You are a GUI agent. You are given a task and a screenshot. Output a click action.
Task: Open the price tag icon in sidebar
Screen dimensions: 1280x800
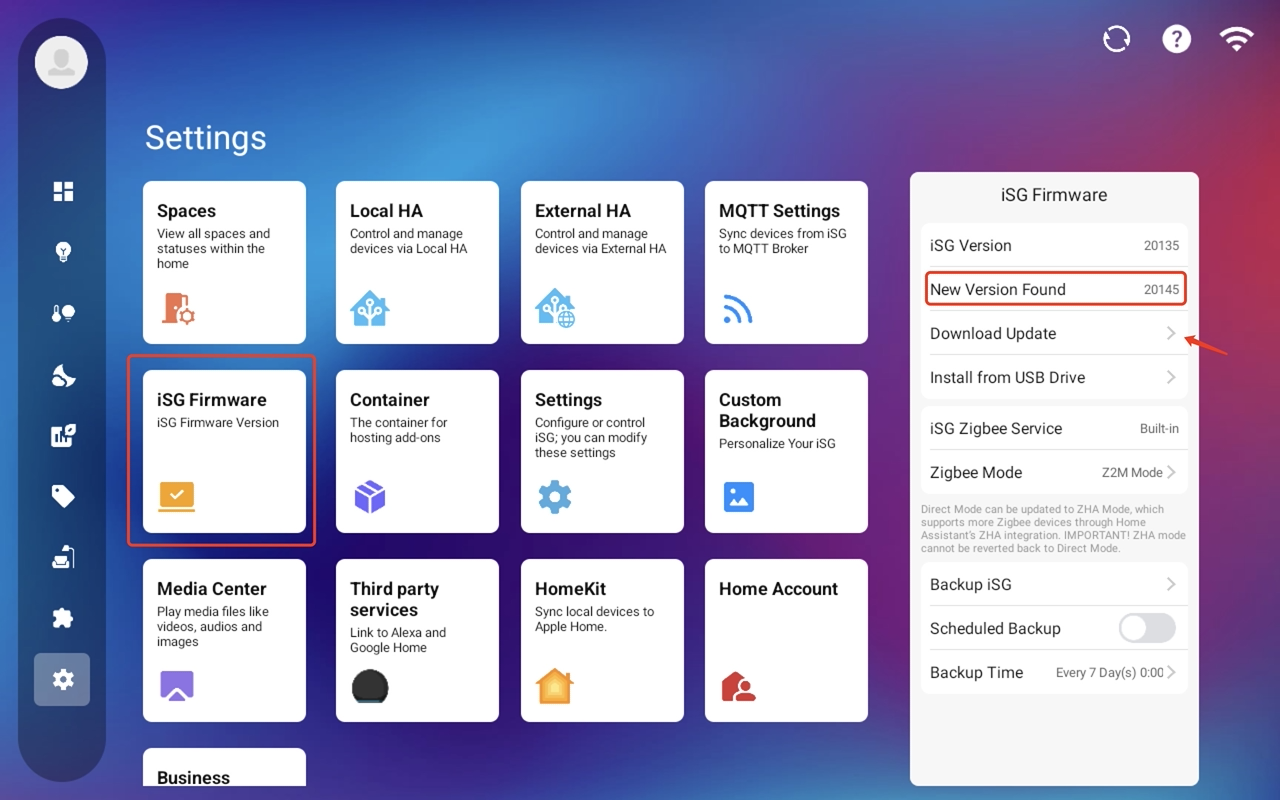[x=63, y=496]
